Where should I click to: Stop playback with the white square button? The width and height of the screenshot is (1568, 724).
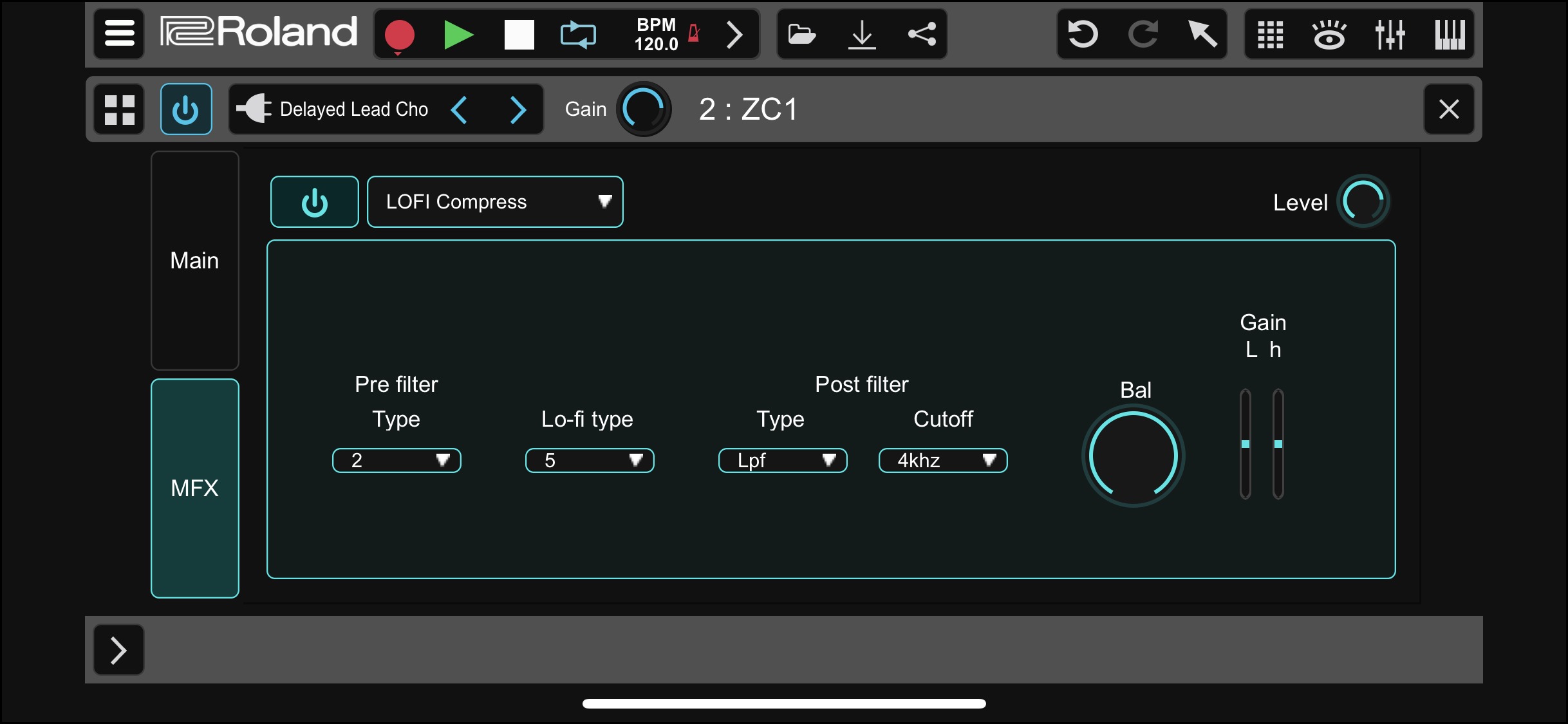click(x=519, y=34)
